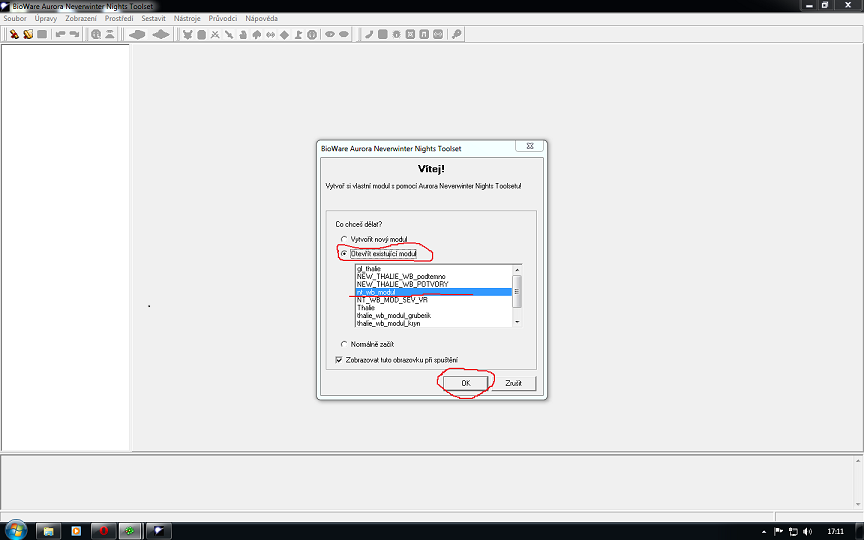The width and height of the screenshot is (864, 540).
Task: Click the undo arrow toolbar icon
Action: pyautogui.click(x=60, y=34)
